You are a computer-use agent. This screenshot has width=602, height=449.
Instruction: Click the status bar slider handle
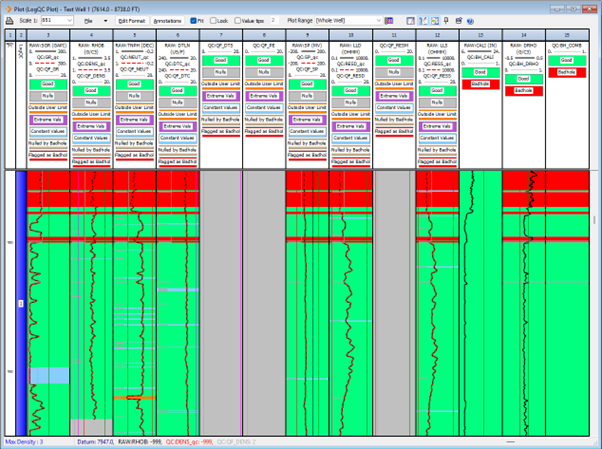point(510,442)
